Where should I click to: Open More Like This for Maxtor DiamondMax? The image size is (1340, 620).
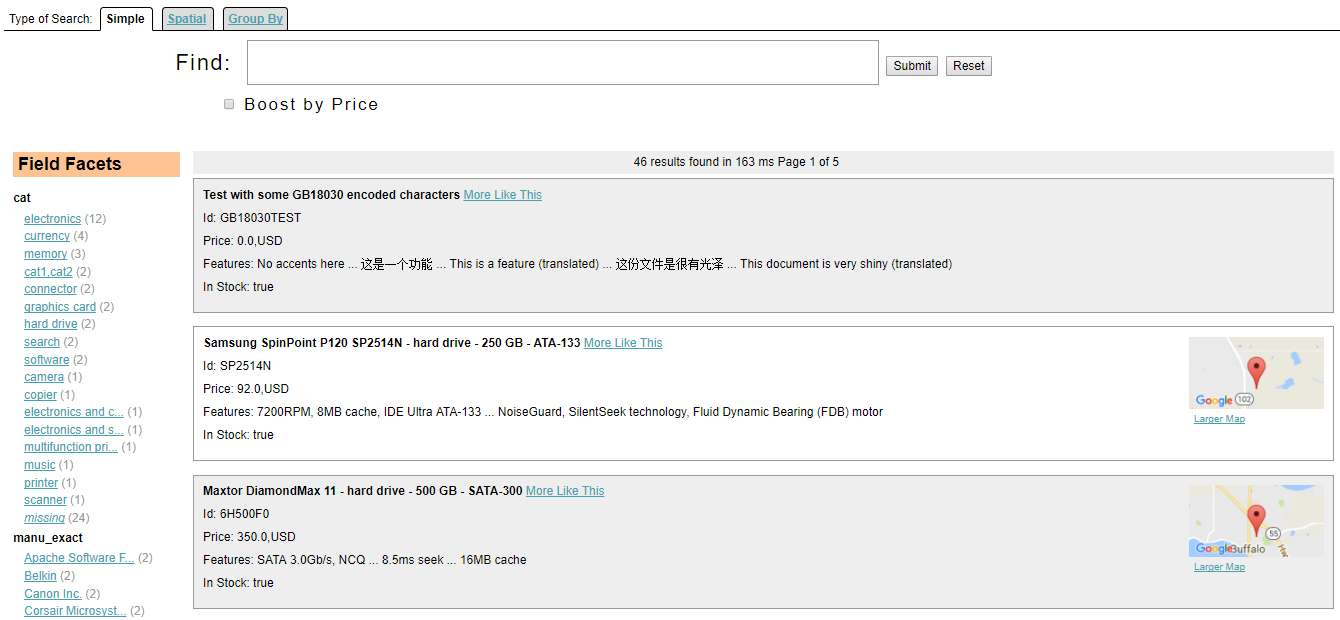565,491
